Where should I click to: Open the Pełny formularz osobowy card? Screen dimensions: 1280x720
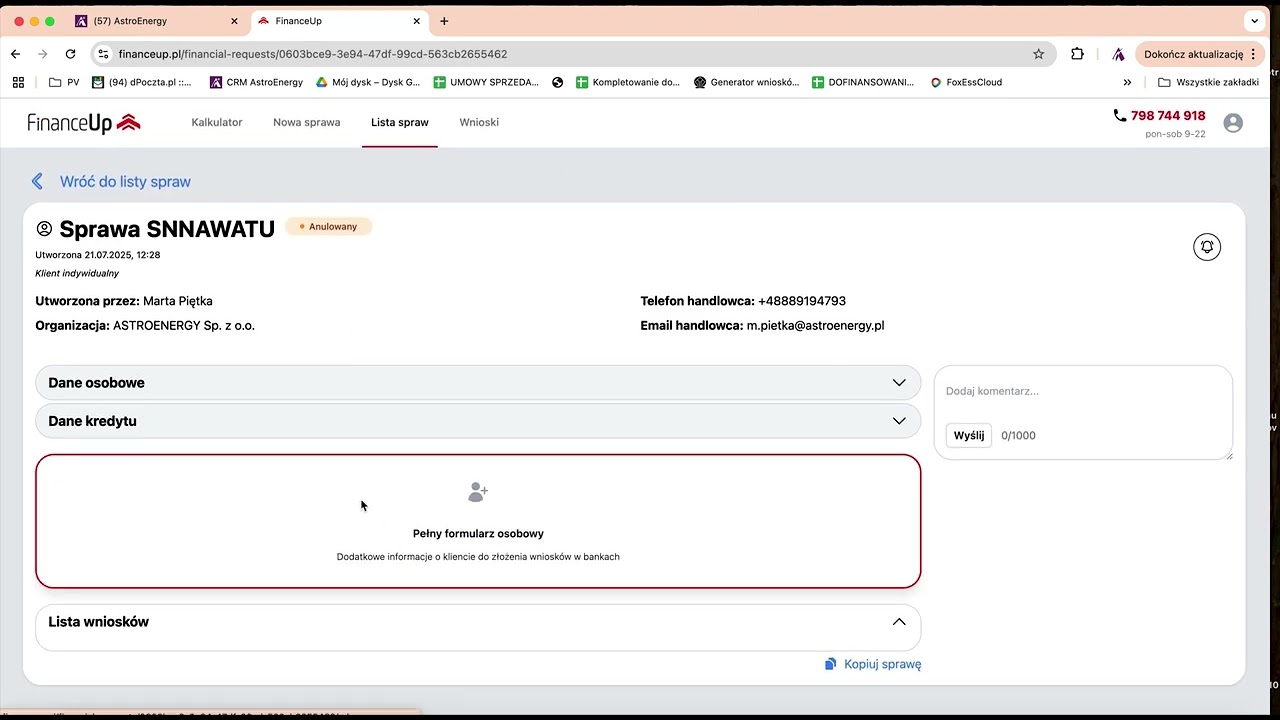click(x=478, y=521)
